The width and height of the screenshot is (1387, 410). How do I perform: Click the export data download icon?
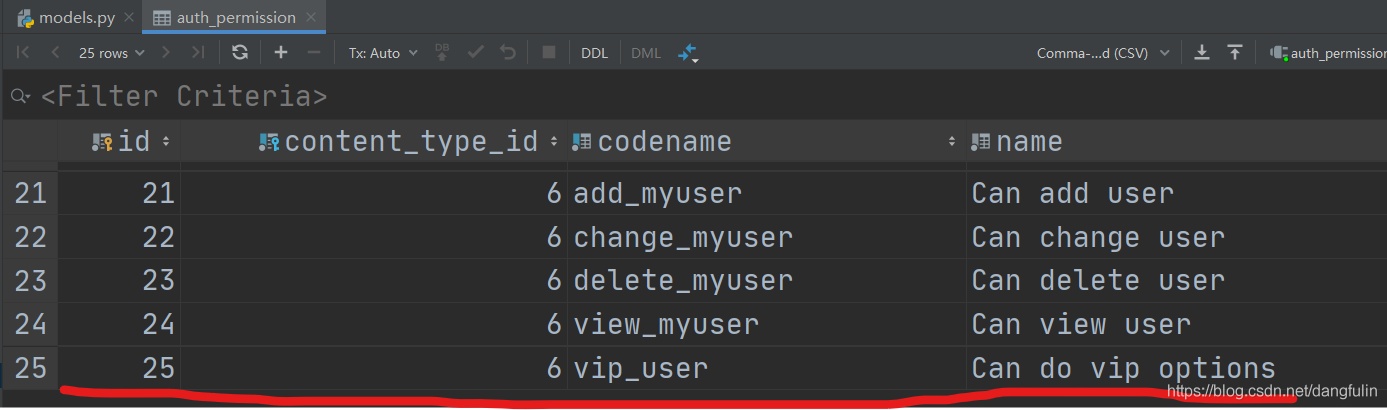click(1202, 53)
